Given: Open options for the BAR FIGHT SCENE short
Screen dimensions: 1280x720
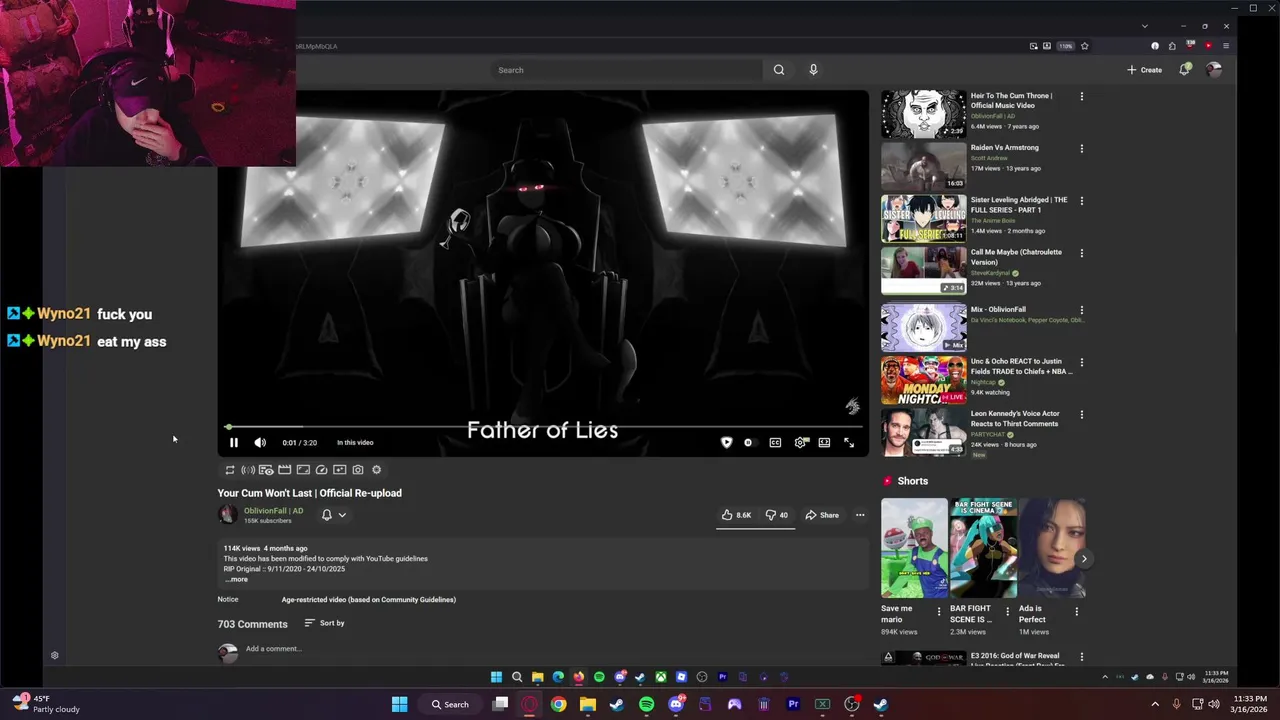Looking at the screenshot, I should tap(1007, 611).
